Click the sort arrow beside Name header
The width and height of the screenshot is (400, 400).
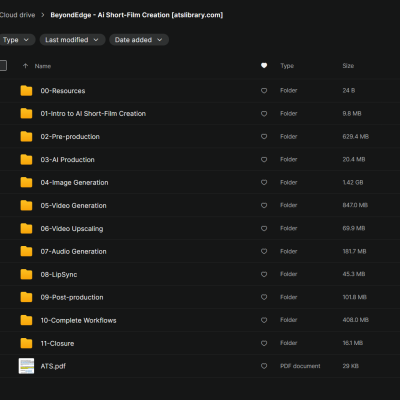(25, 66)
